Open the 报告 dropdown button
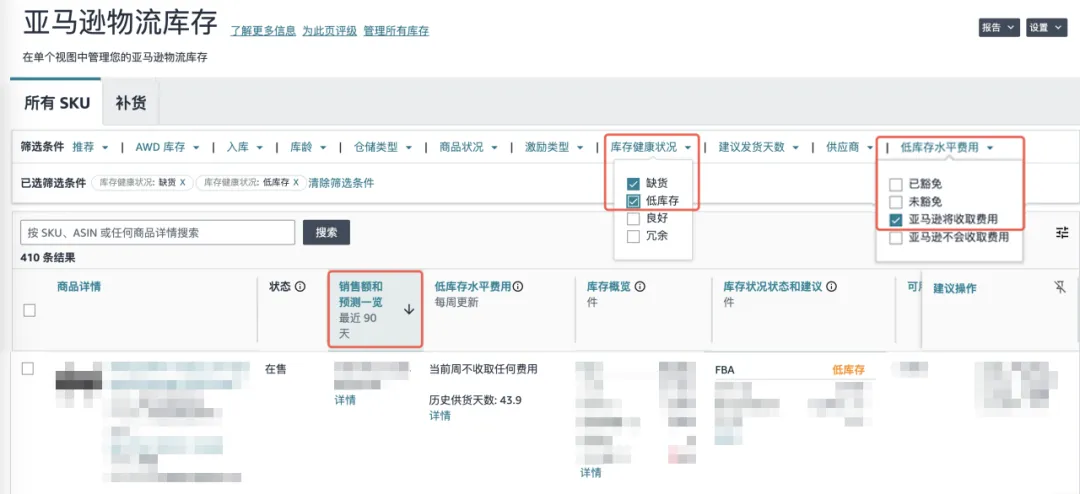The height and width of the screenshot is (494, 1080). pos(999,28)
